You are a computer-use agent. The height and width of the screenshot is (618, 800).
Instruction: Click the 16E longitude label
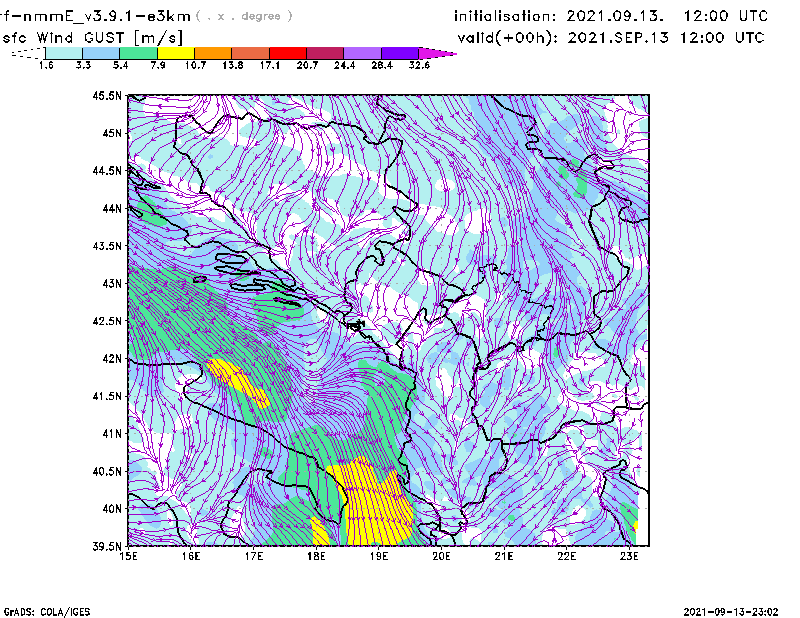click(191, 556)
